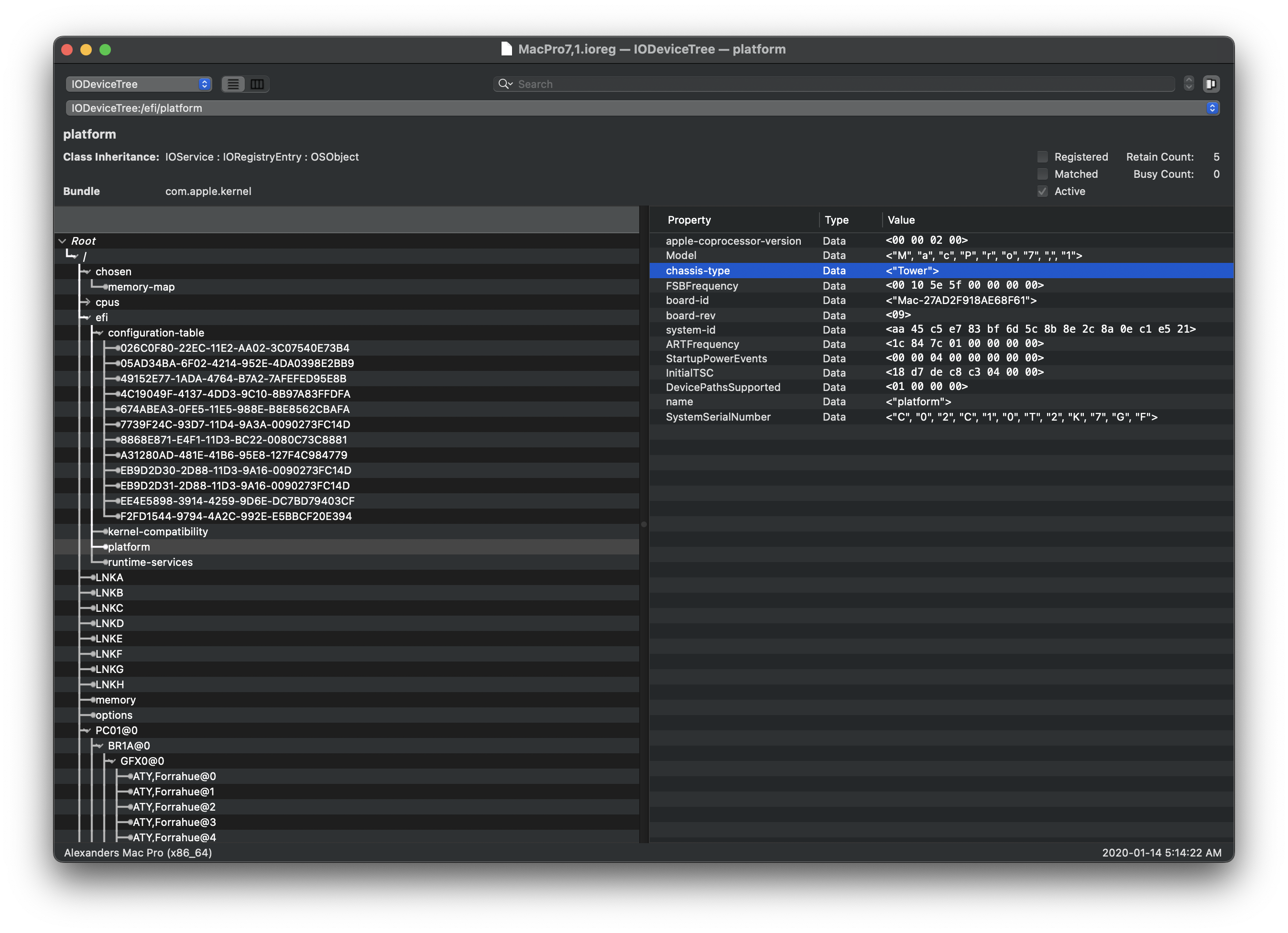The image size is (1288, 933).
Task: Enable the Matched checkbox
Action: coord(1043,174)
